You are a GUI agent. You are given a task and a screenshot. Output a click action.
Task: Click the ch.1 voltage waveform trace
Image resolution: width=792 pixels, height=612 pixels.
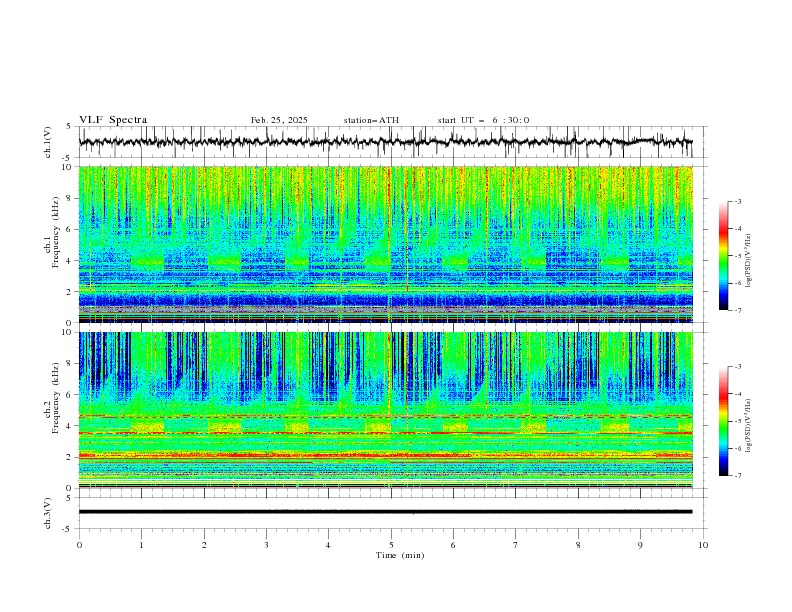coord(386,142)
